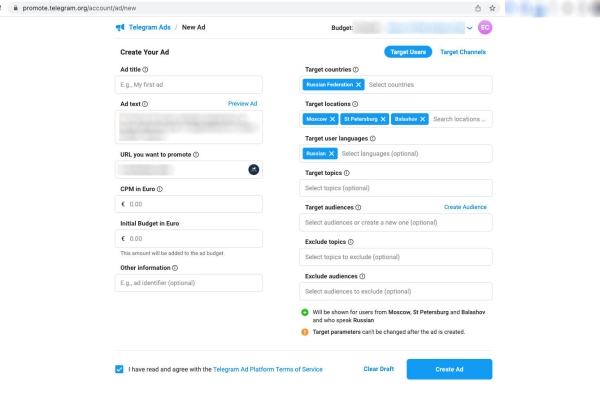Click the orange warning status icon
The image size is (600, 401).
pos(305,332)
